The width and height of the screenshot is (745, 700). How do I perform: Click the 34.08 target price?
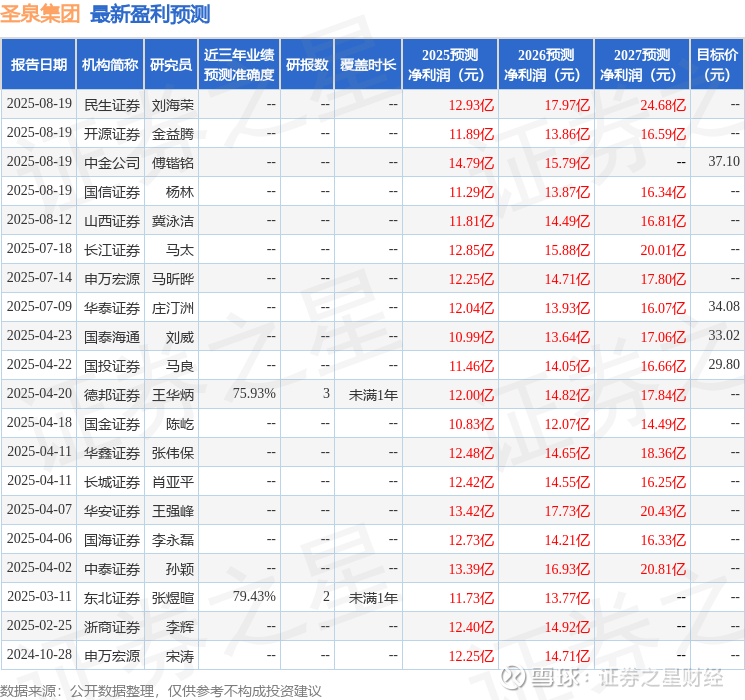click(724, 307)
